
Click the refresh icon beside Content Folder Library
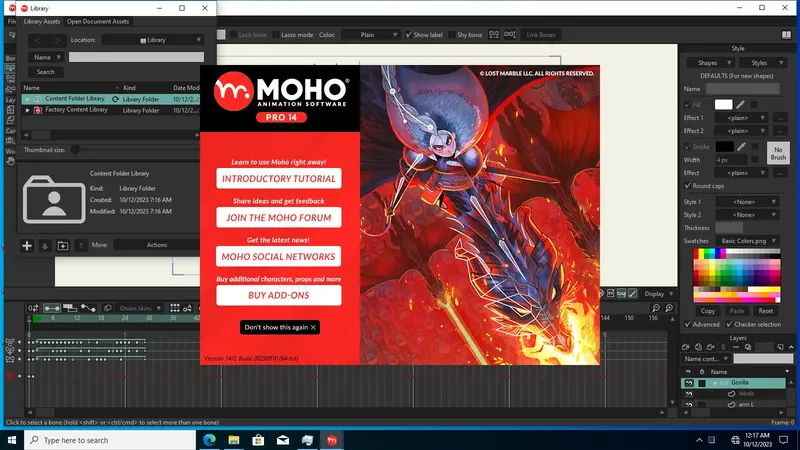pyautogui.click(x=115, y=99)
